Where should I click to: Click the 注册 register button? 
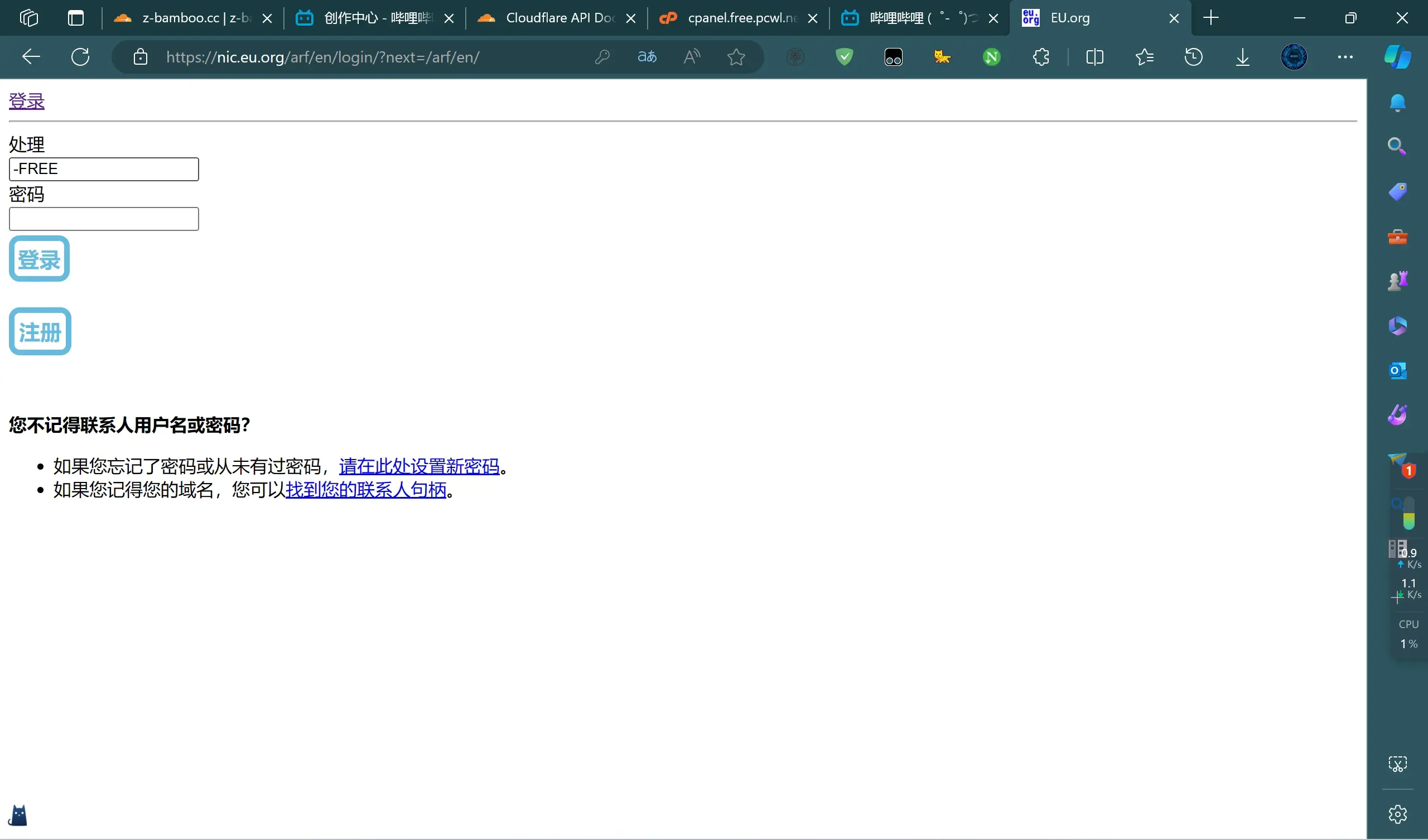(x=40, y=331)
